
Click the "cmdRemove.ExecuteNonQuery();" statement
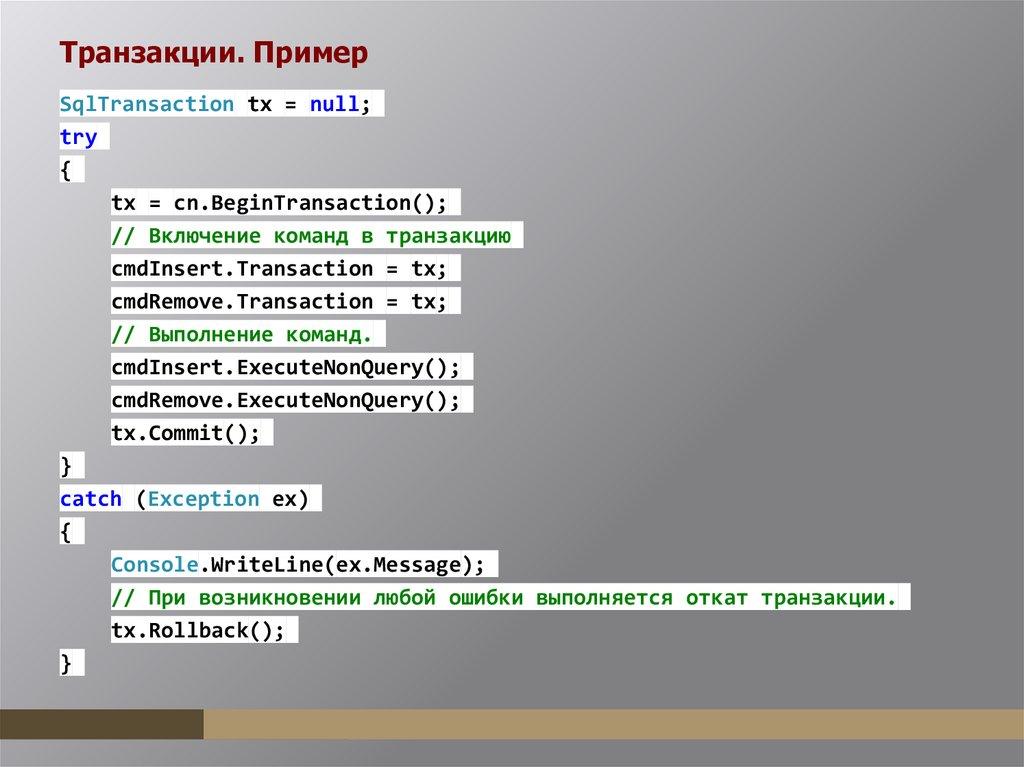(x=286, y=401)
